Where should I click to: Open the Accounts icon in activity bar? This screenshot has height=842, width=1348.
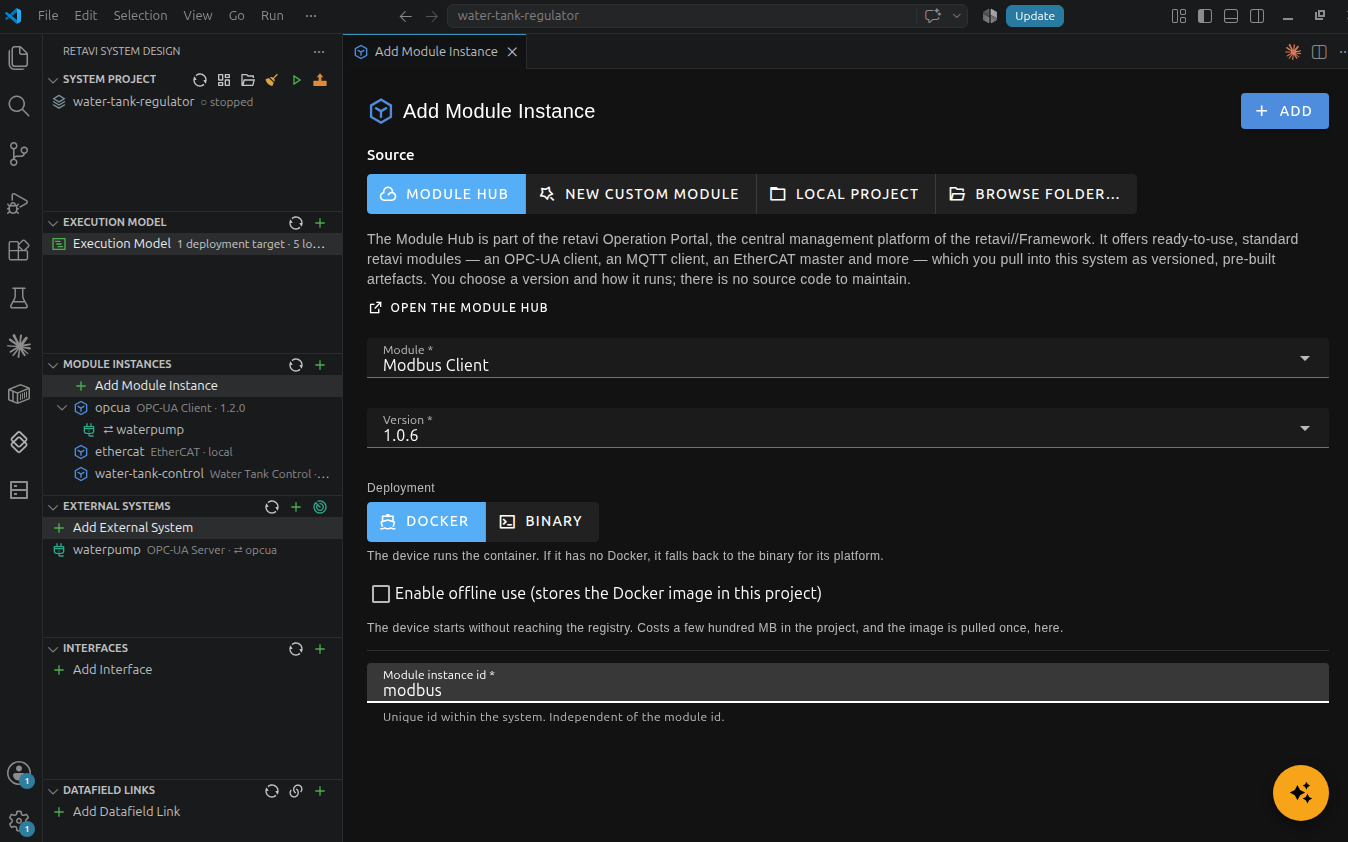(18, 773)
